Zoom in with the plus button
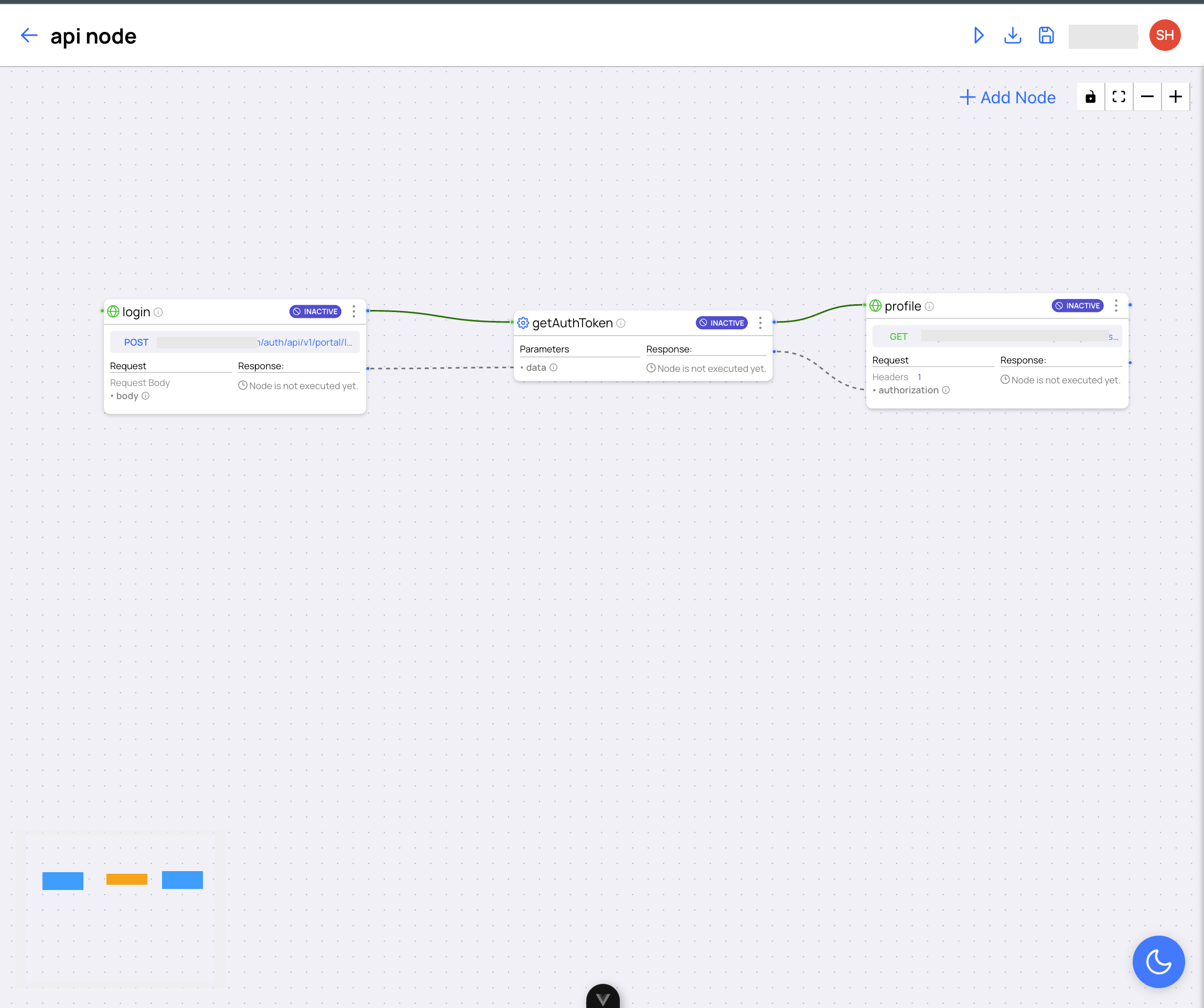1204x1008 pixels. (1175, 97)
